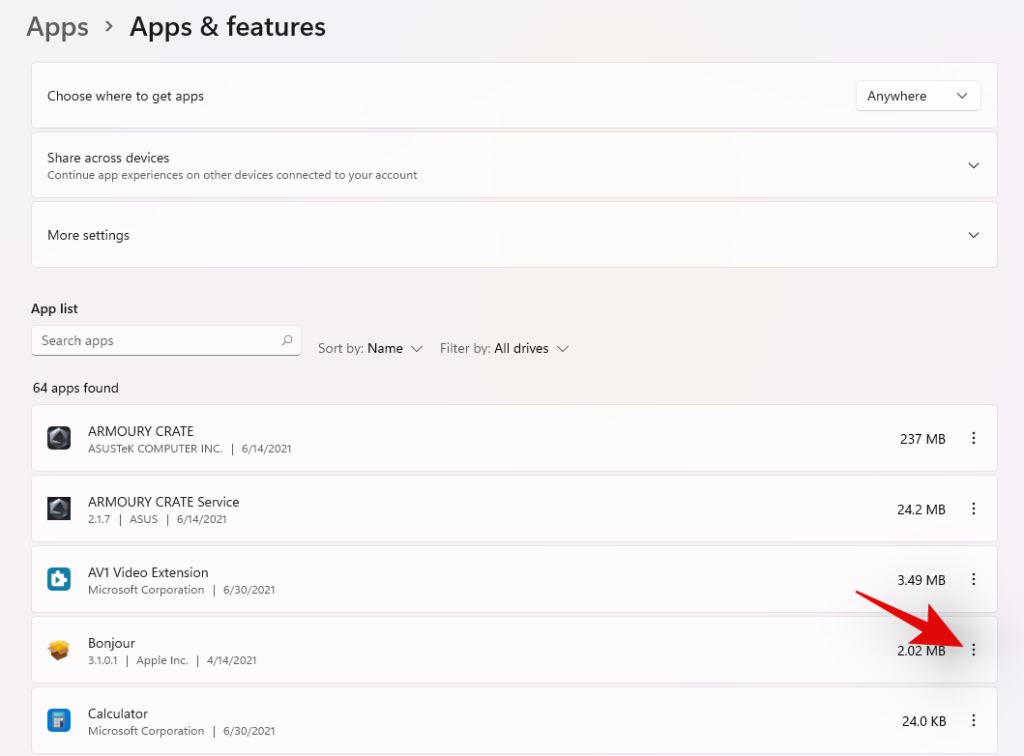This screenshot has width=1024, height=756.
Task: Click the Apps & features page title
Action: coord(228,27)
